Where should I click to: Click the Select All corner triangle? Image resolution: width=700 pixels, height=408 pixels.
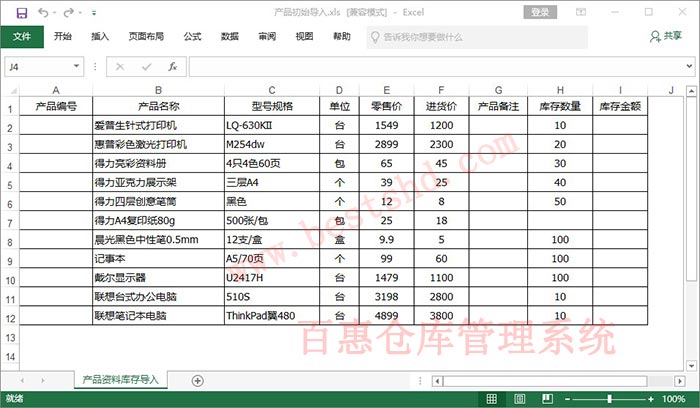[x=11, y=90]
